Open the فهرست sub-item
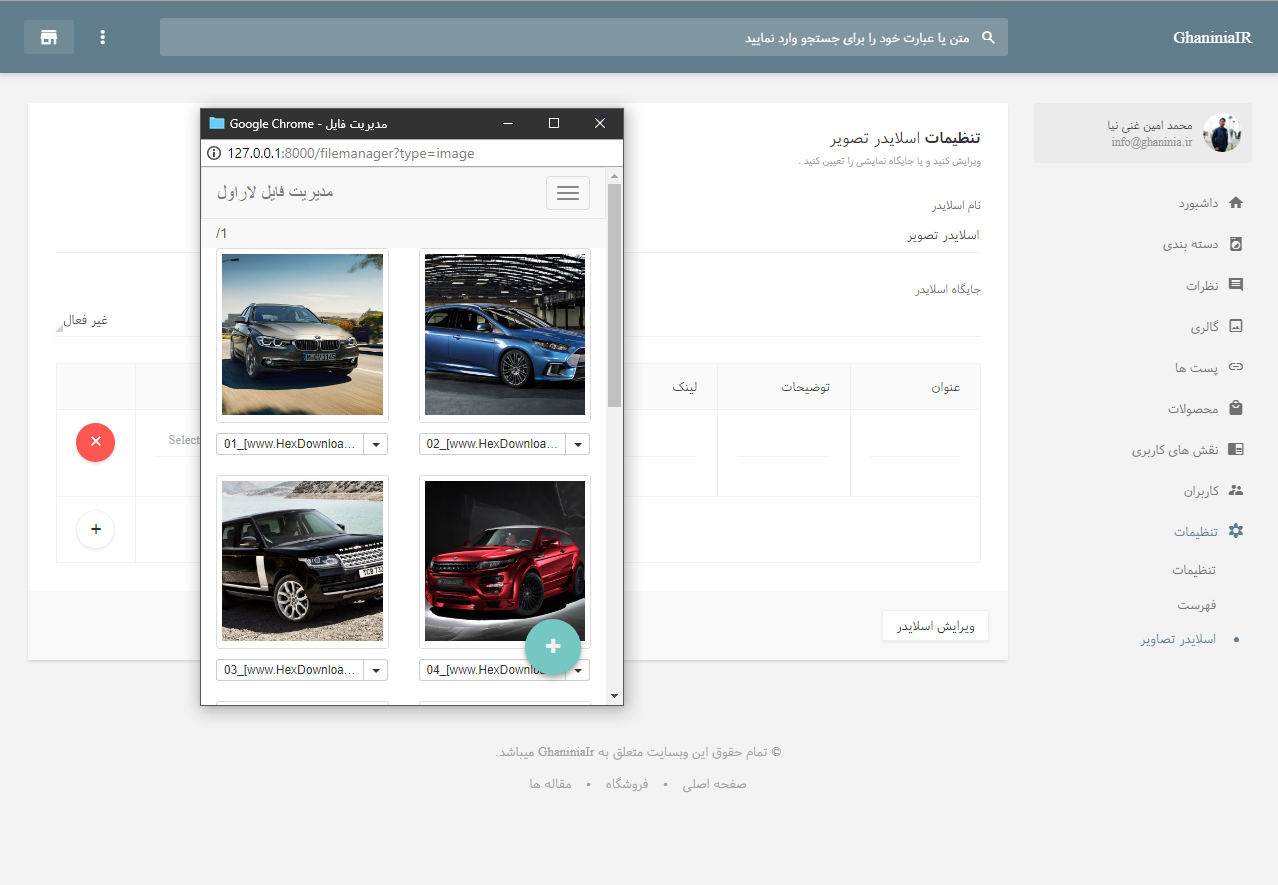 click(1197, 605)
